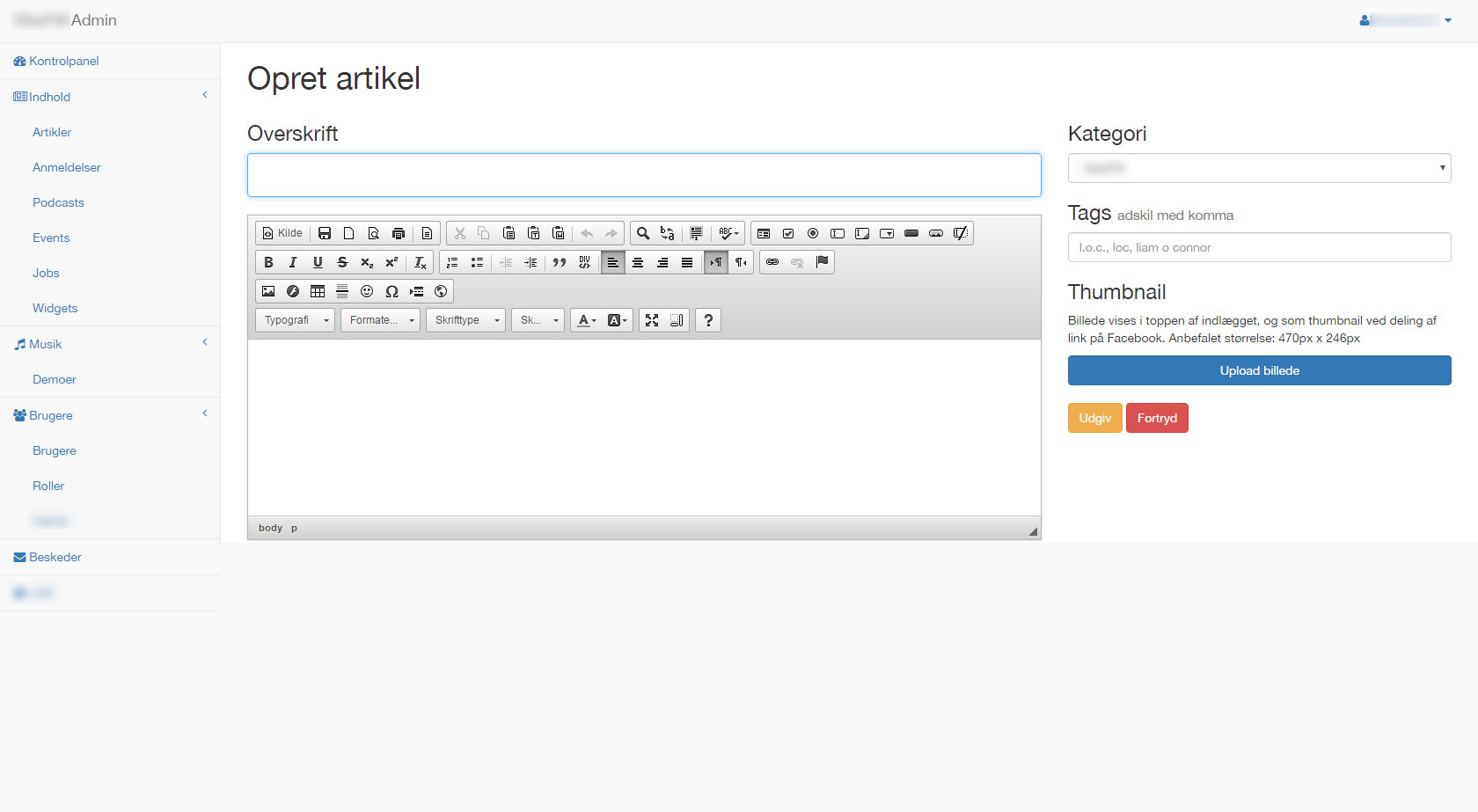Click the Print icon

pyautogui.click(x=399, y=233)
